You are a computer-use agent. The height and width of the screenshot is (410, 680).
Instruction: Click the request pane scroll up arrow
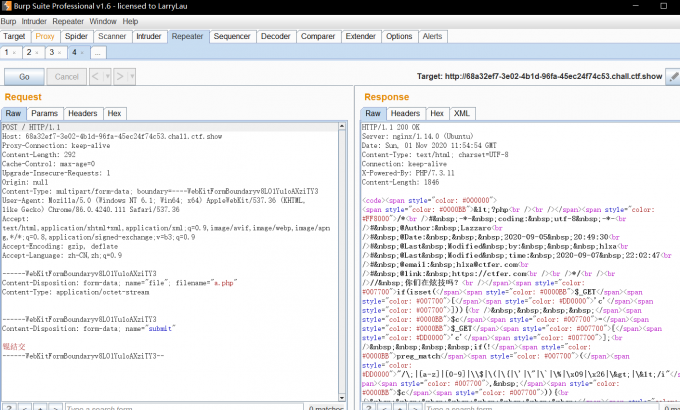point(342,126)
